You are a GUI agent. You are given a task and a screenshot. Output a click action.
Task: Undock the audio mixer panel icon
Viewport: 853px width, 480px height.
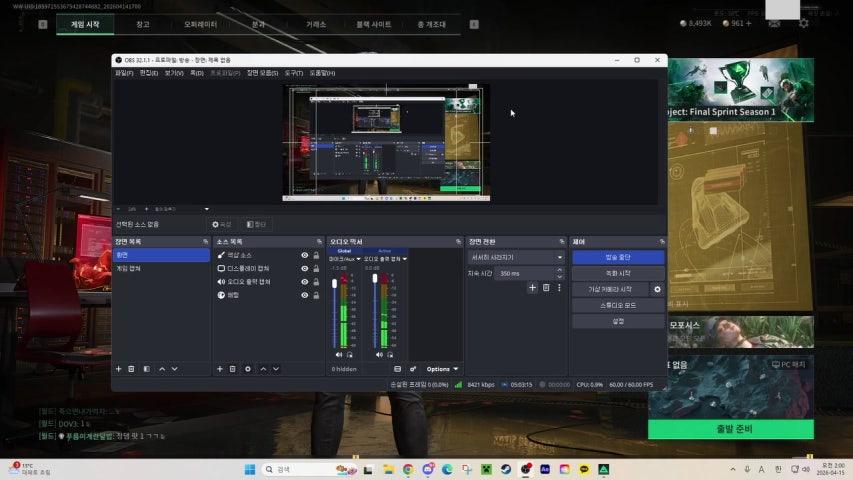(x=459, y=242)
